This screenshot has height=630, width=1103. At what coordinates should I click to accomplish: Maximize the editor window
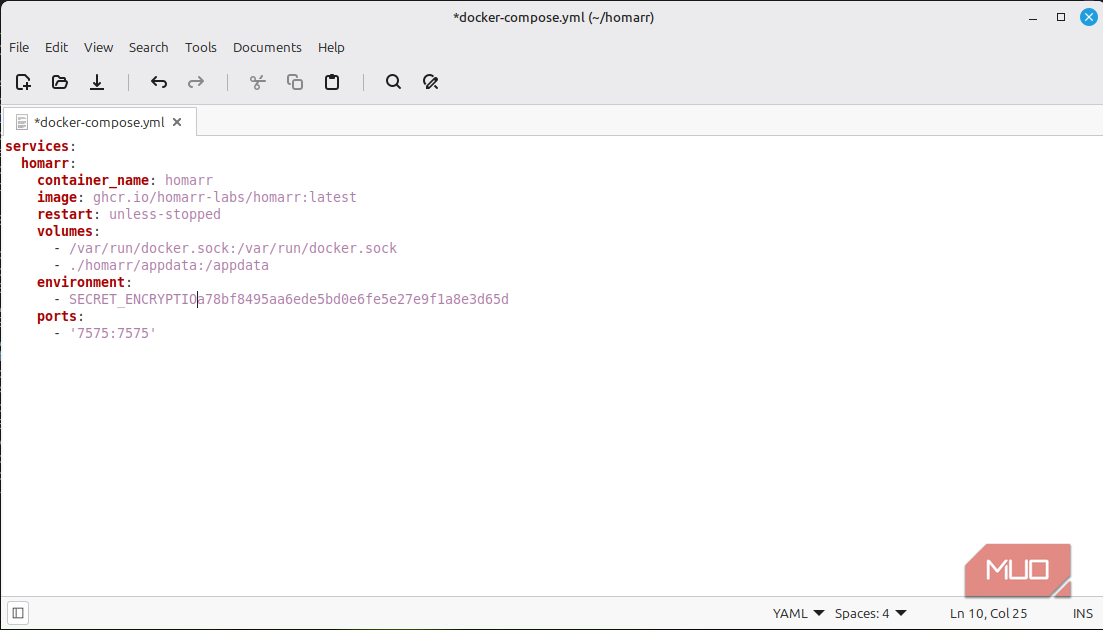coord(1061,18)
